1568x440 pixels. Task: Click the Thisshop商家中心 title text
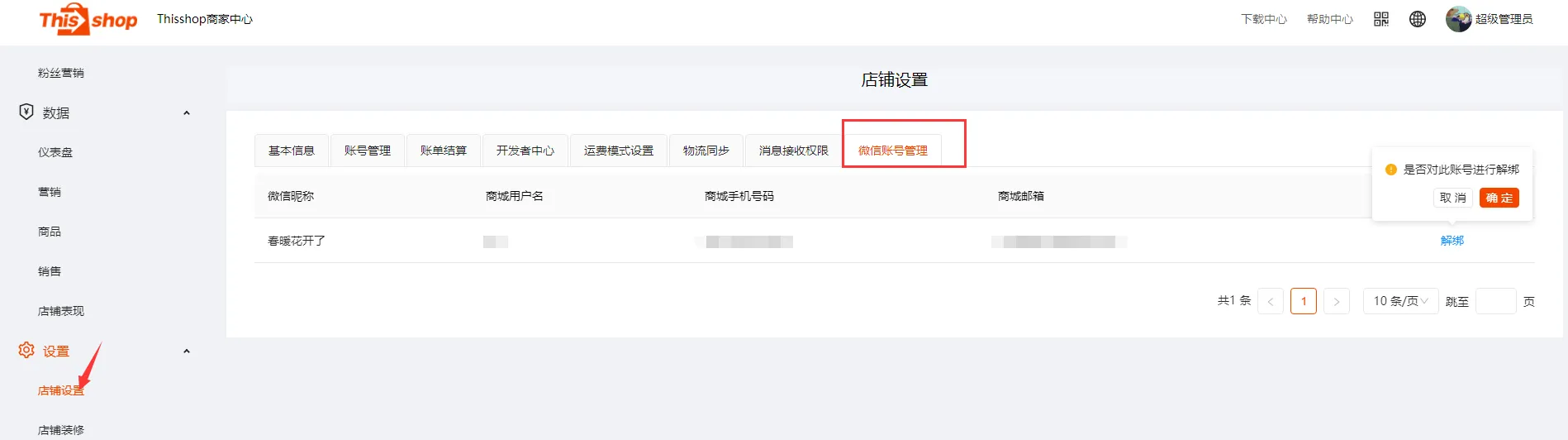[205, 19]
